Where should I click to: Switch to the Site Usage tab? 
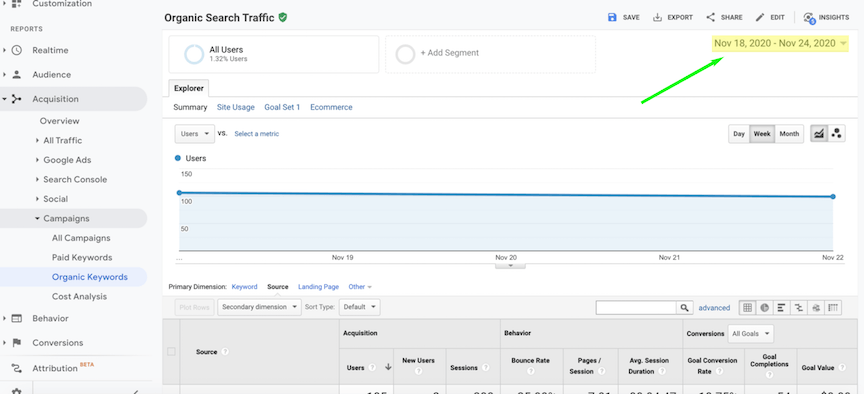point(236,107)
